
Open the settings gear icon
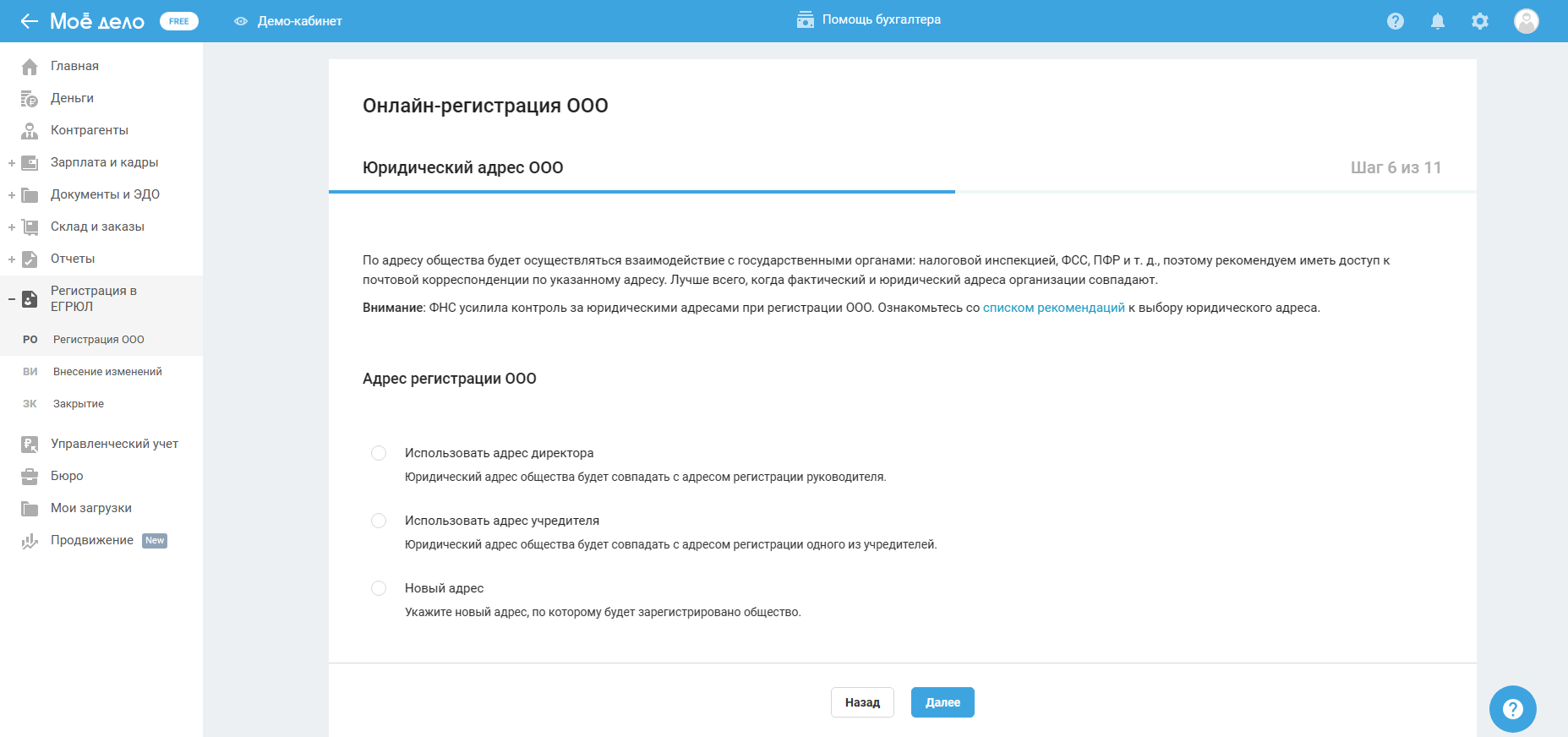coord(1480,21)
